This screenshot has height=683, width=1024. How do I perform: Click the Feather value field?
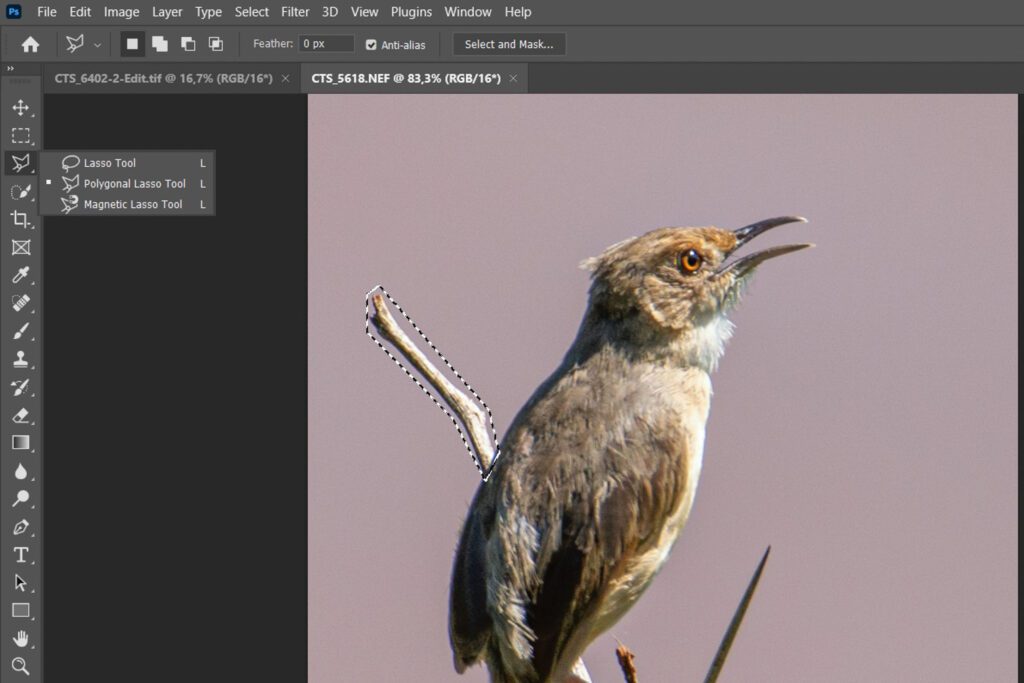[327, 44]
